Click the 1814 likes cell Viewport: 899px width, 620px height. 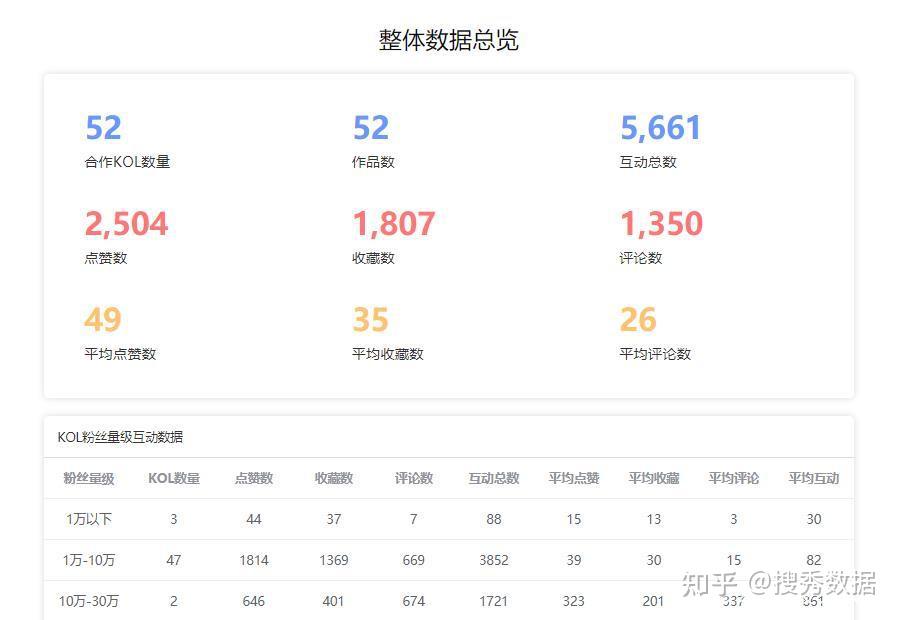(x=254, y=560)
